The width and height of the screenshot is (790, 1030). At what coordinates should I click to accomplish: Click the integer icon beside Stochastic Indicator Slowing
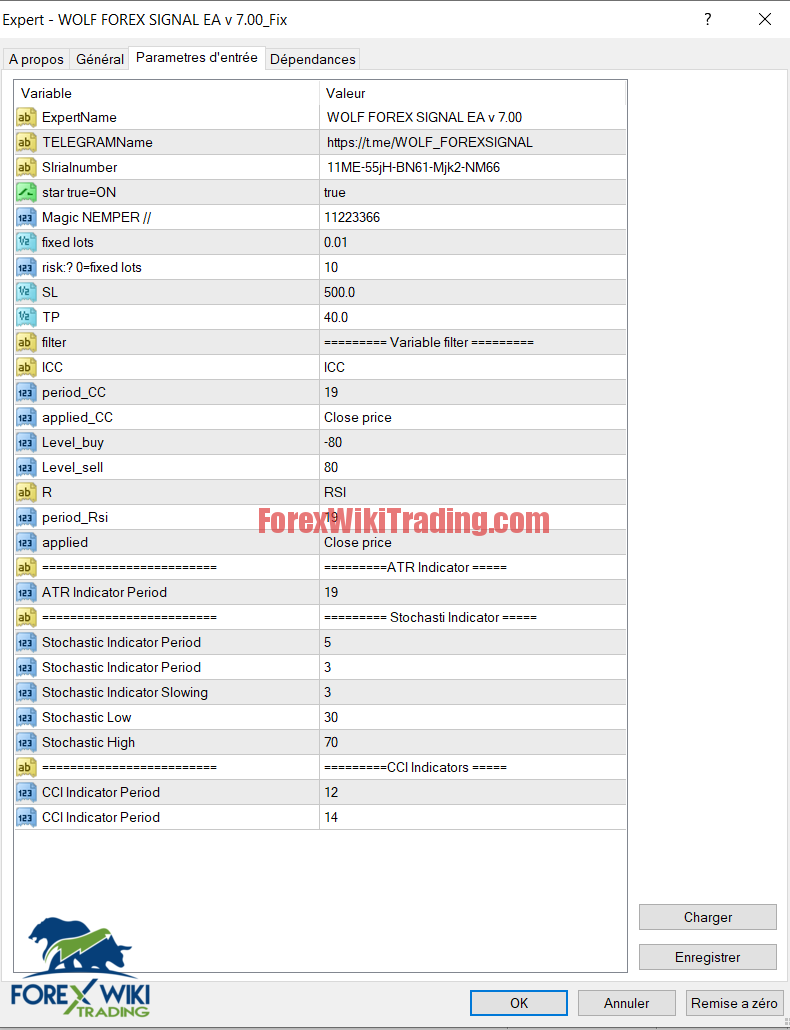point(26,692)
